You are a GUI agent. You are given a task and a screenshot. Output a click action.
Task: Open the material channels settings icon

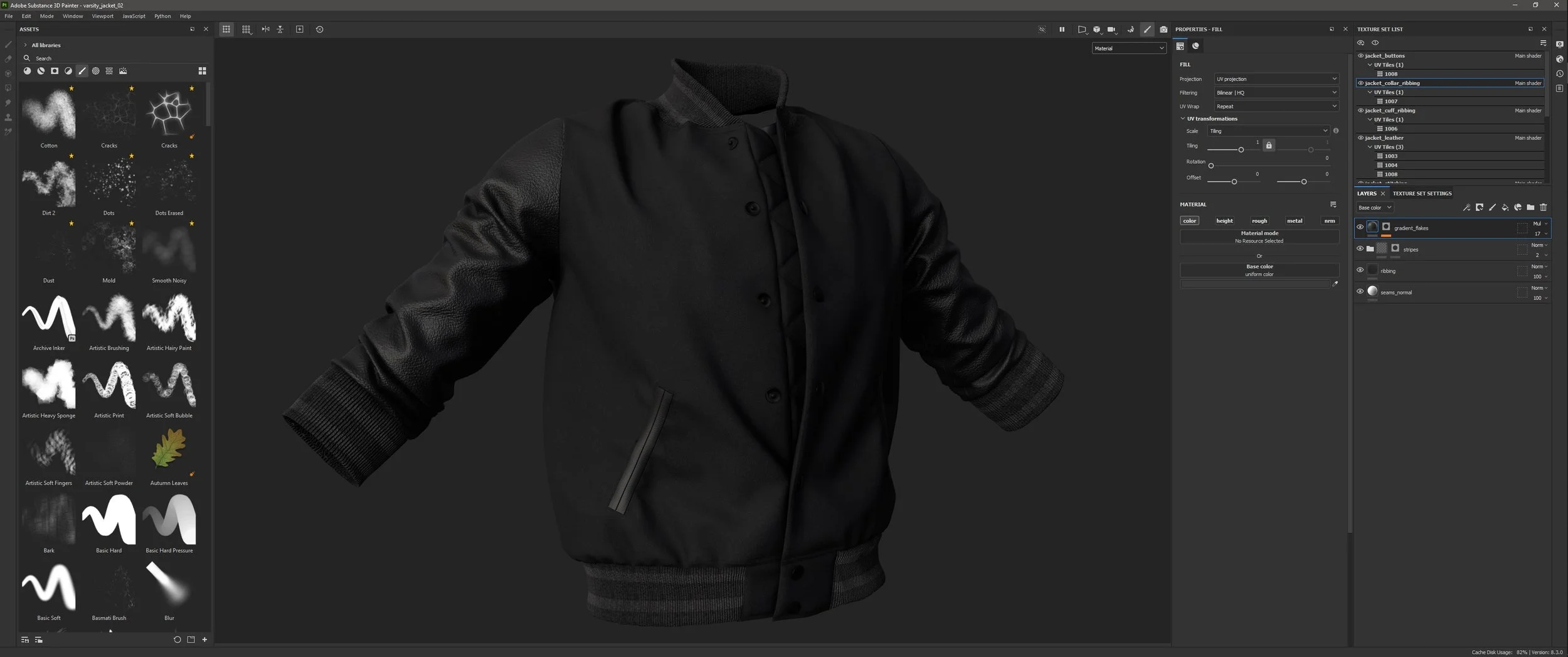click(1333, 204)
